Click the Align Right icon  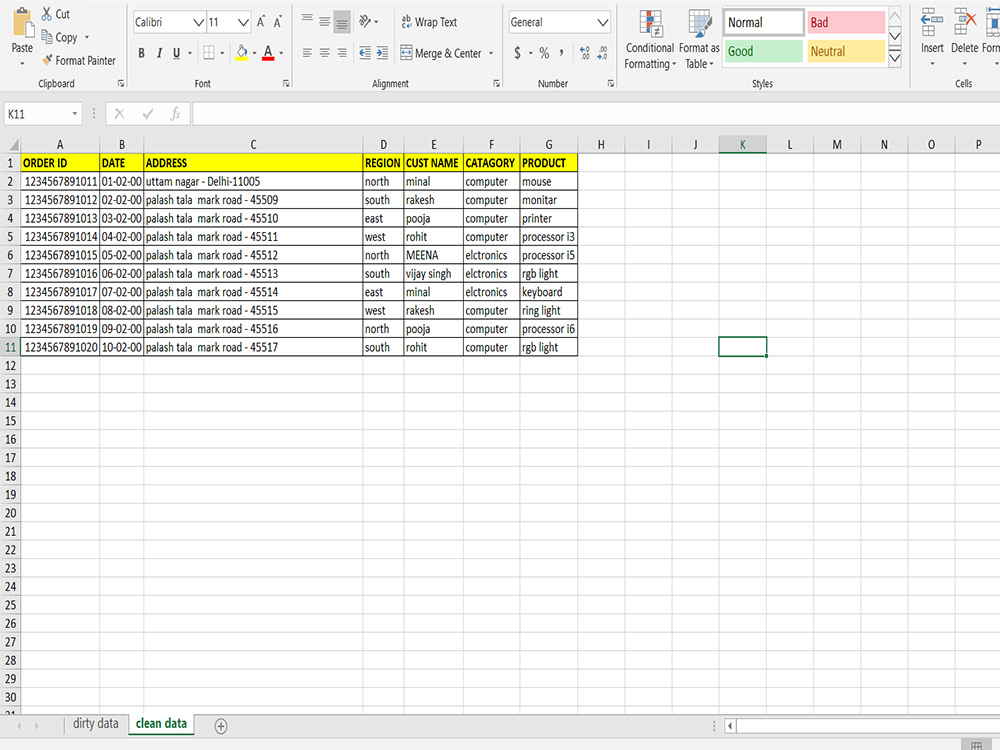click(x=342, y=52)
